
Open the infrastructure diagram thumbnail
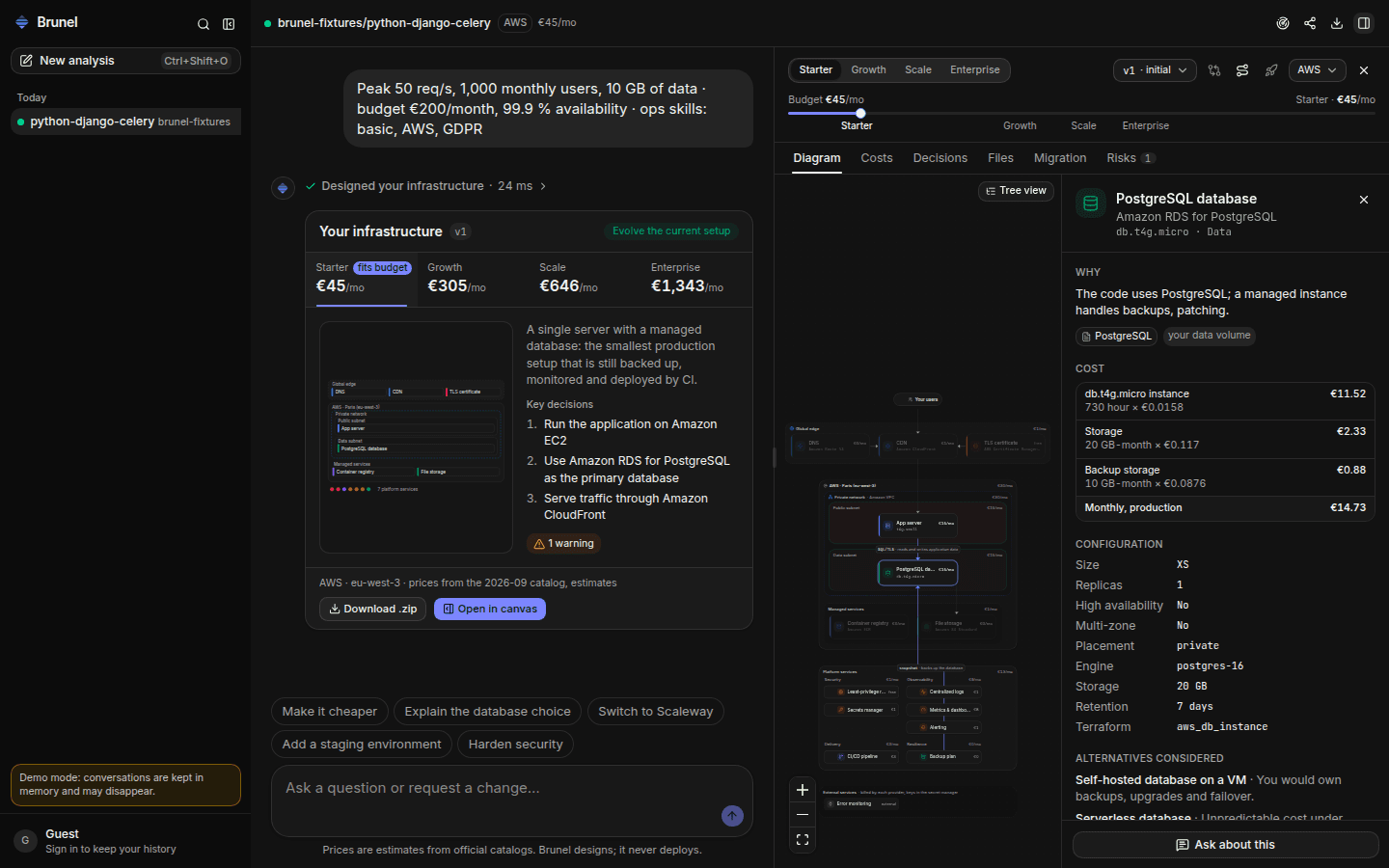(416, 437)
